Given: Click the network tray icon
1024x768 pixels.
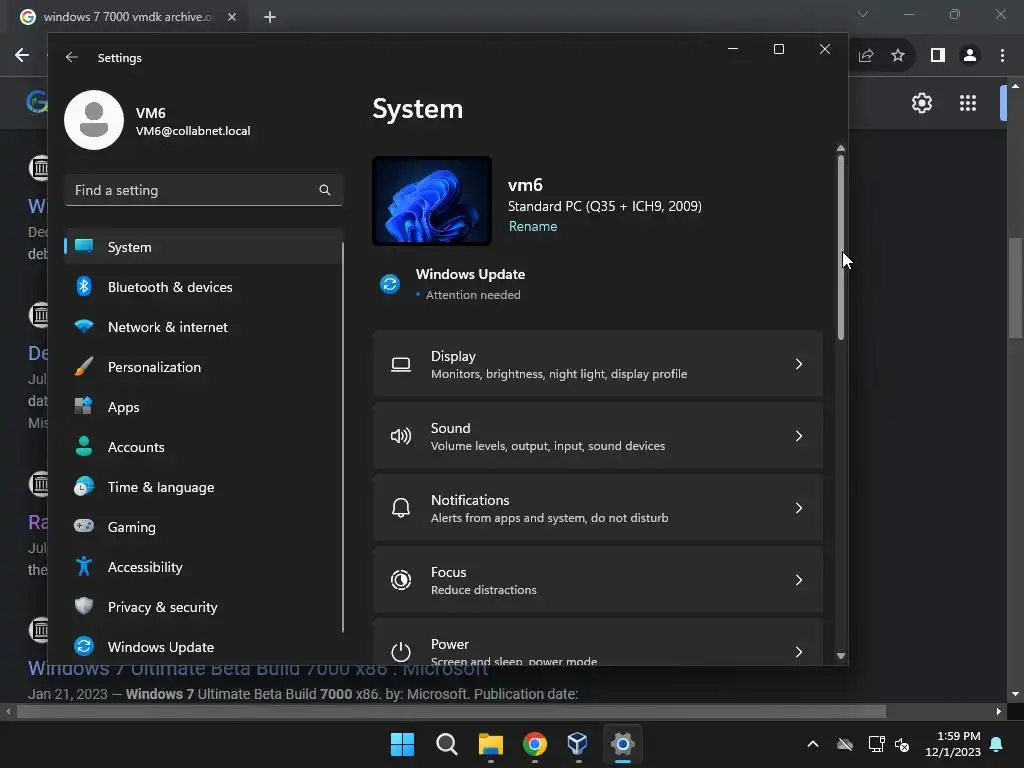Looking at the screenshot, I should [876, 744].
